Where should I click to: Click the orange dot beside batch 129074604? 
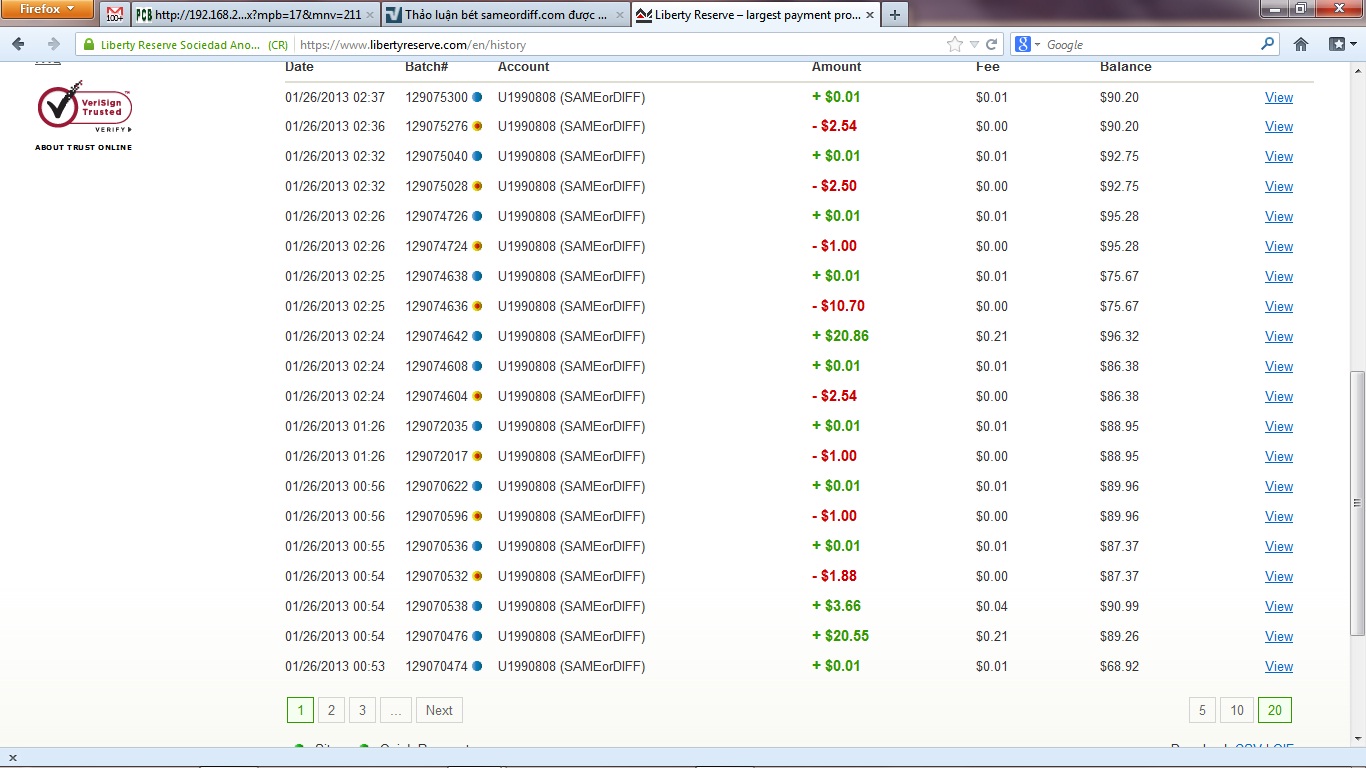[477, 396]
